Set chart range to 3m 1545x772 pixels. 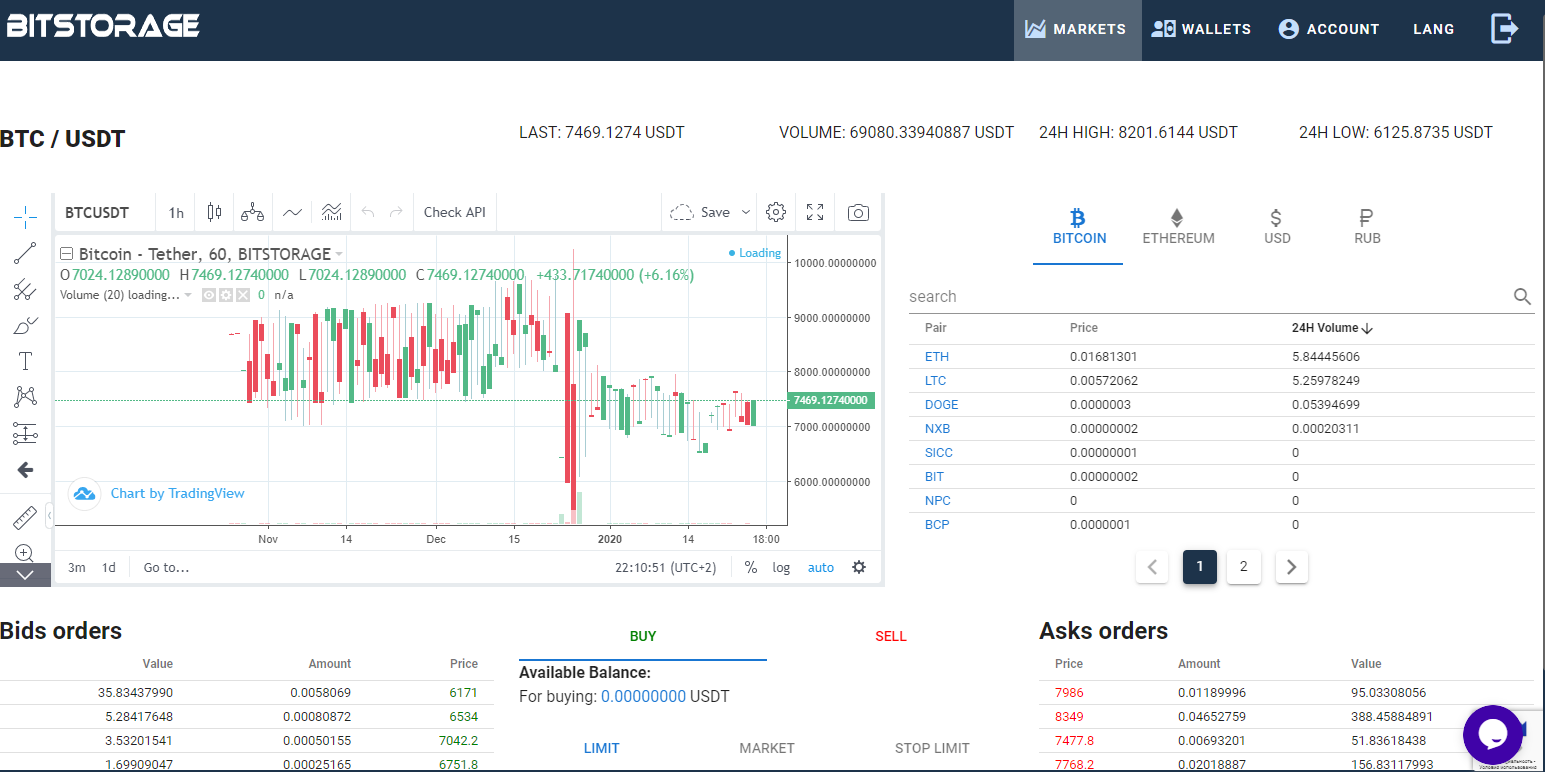point(76,567)
